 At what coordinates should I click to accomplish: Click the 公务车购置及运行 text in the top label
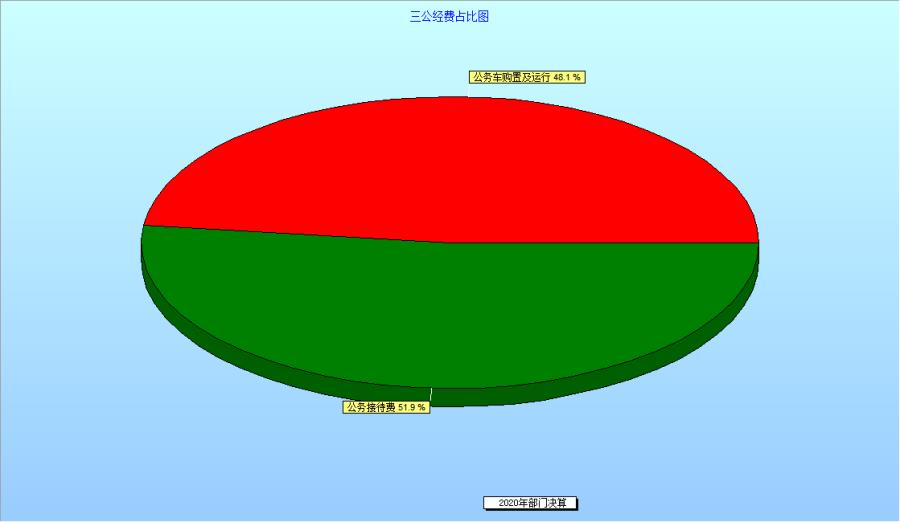[x=511, y=76]
